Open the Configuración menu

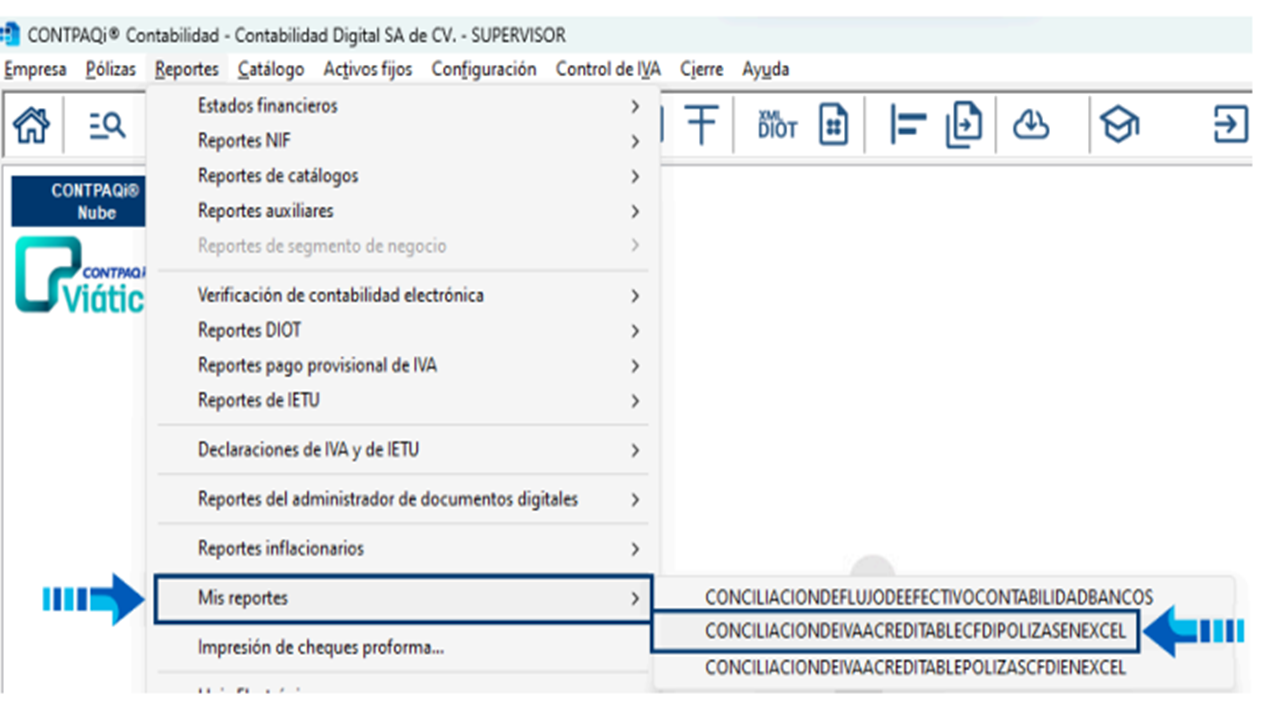click(484, 69)
